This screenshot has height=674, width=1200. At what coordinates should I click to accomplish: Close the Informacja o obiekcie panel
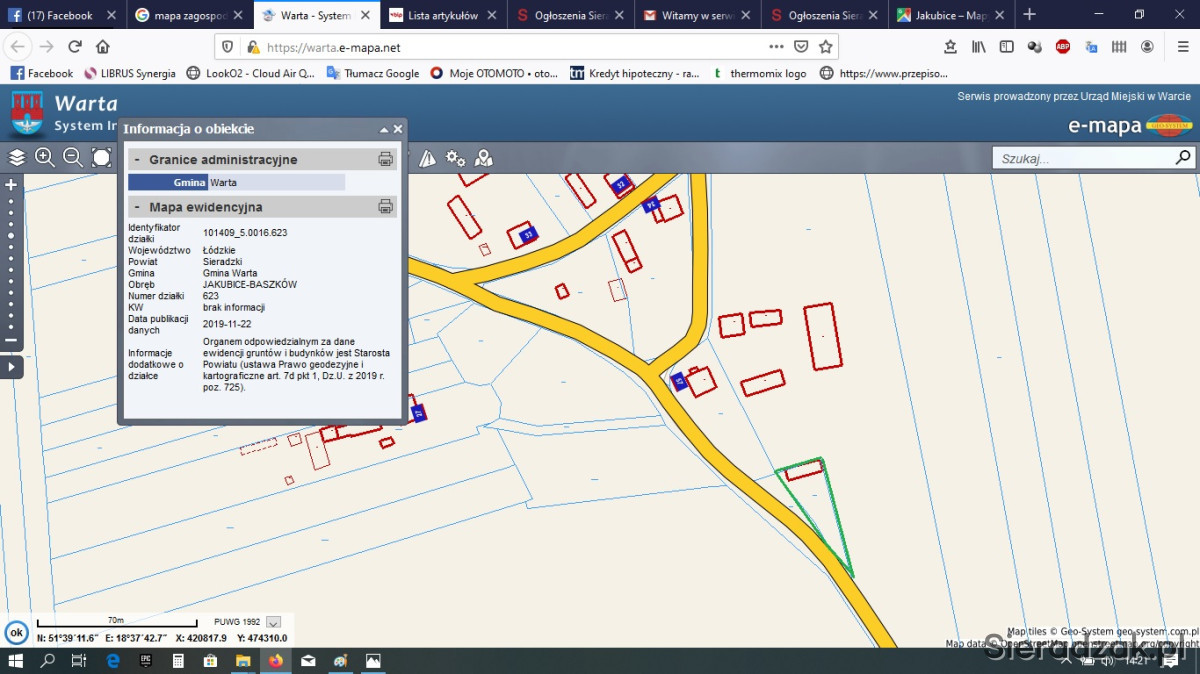point(398,129)
